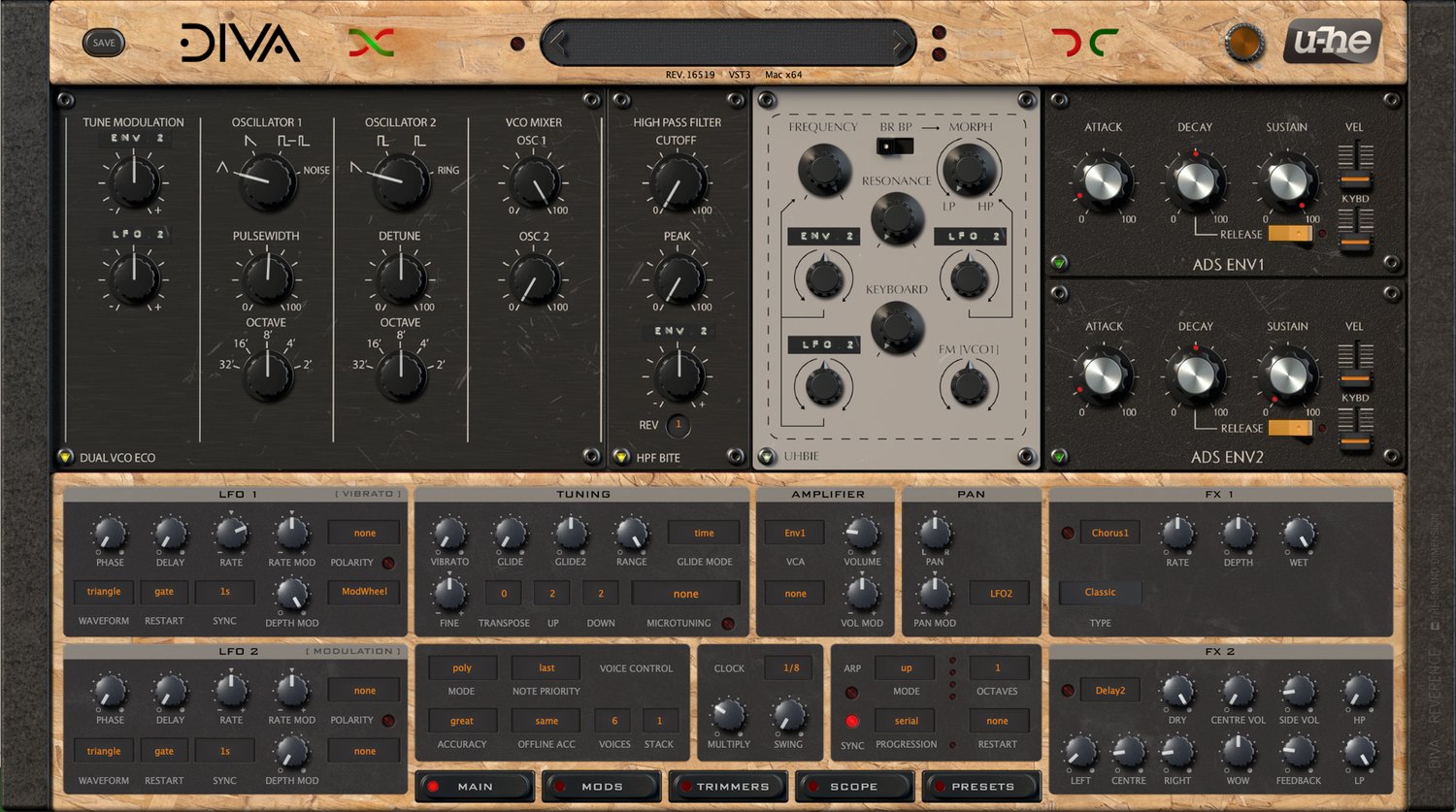
Task: Enable FX 1 with the LED beside Chorus1
Action: pyautogui.click(x=1068, y=533)
